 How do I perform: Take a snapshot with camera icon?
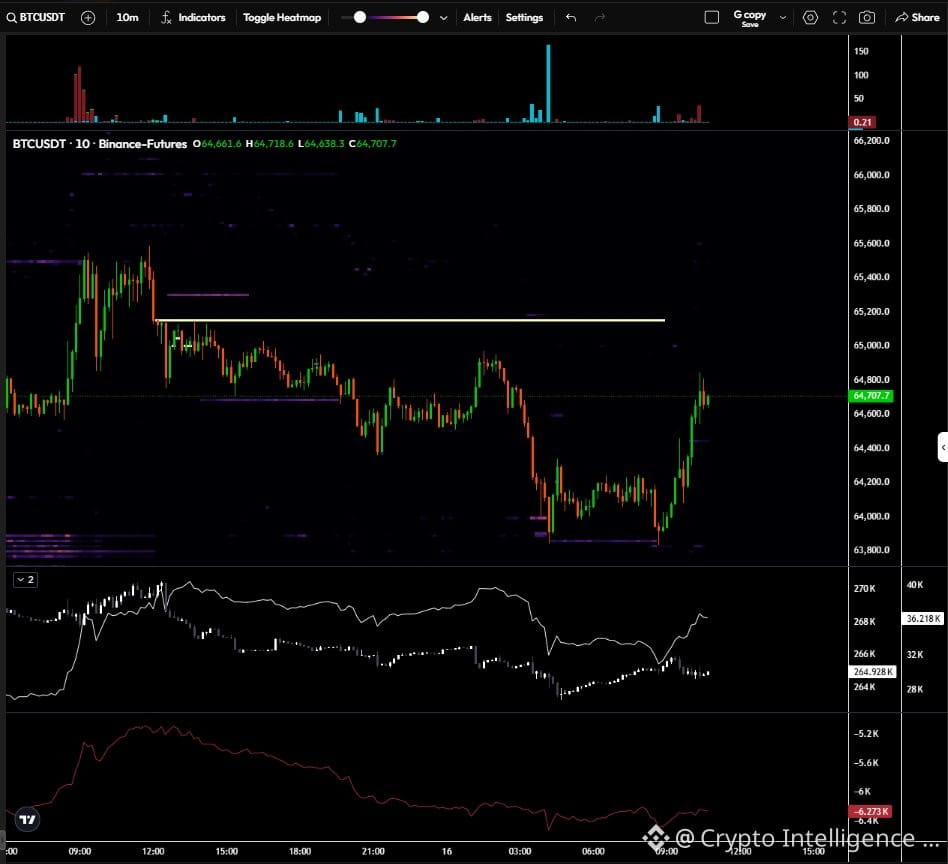click(x=867, y=18)
